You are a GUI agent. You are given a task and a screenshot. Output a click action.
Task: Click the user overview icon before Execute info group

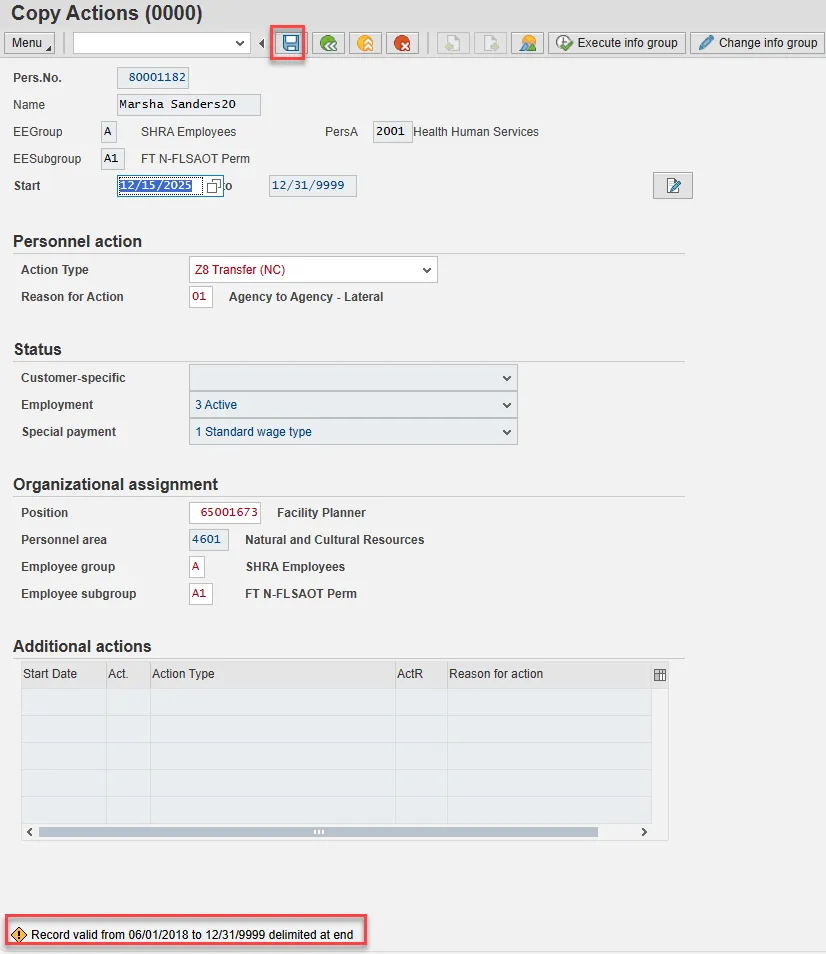pos(527,43)
